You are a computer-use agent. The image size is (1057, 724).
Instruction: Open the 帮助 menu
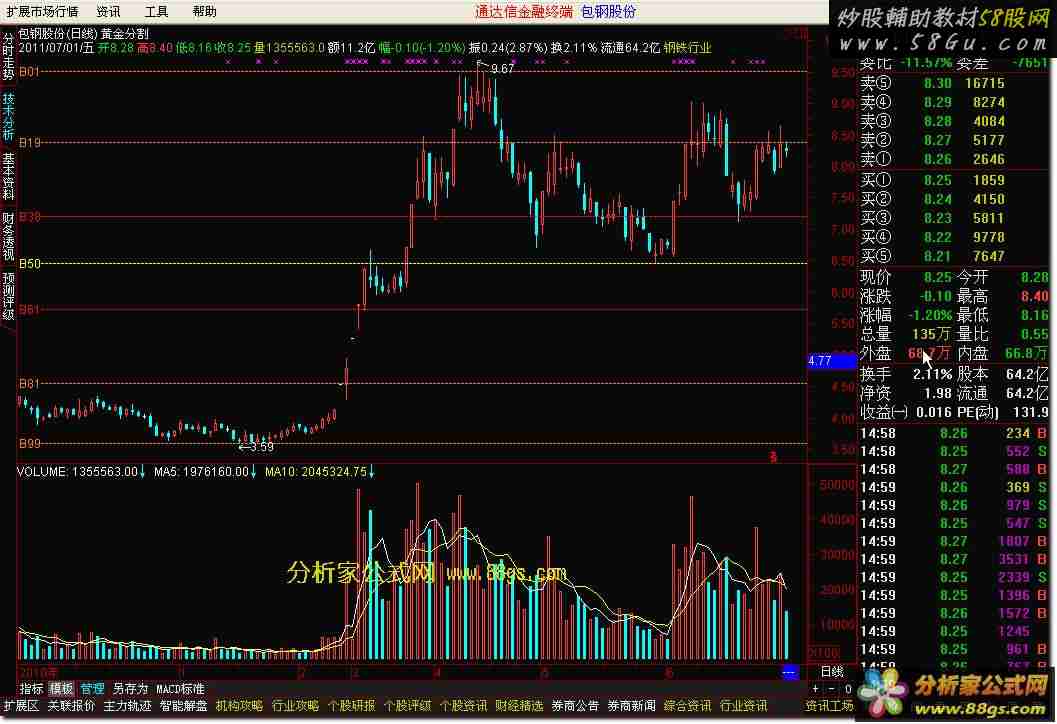pos(204,11)
